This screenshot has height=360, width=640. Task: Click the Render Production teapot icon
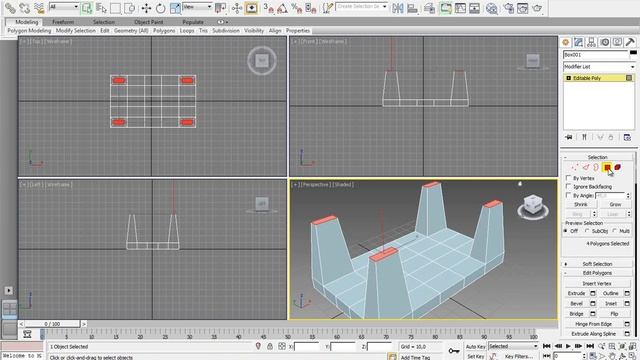click(x=538, y=7)
